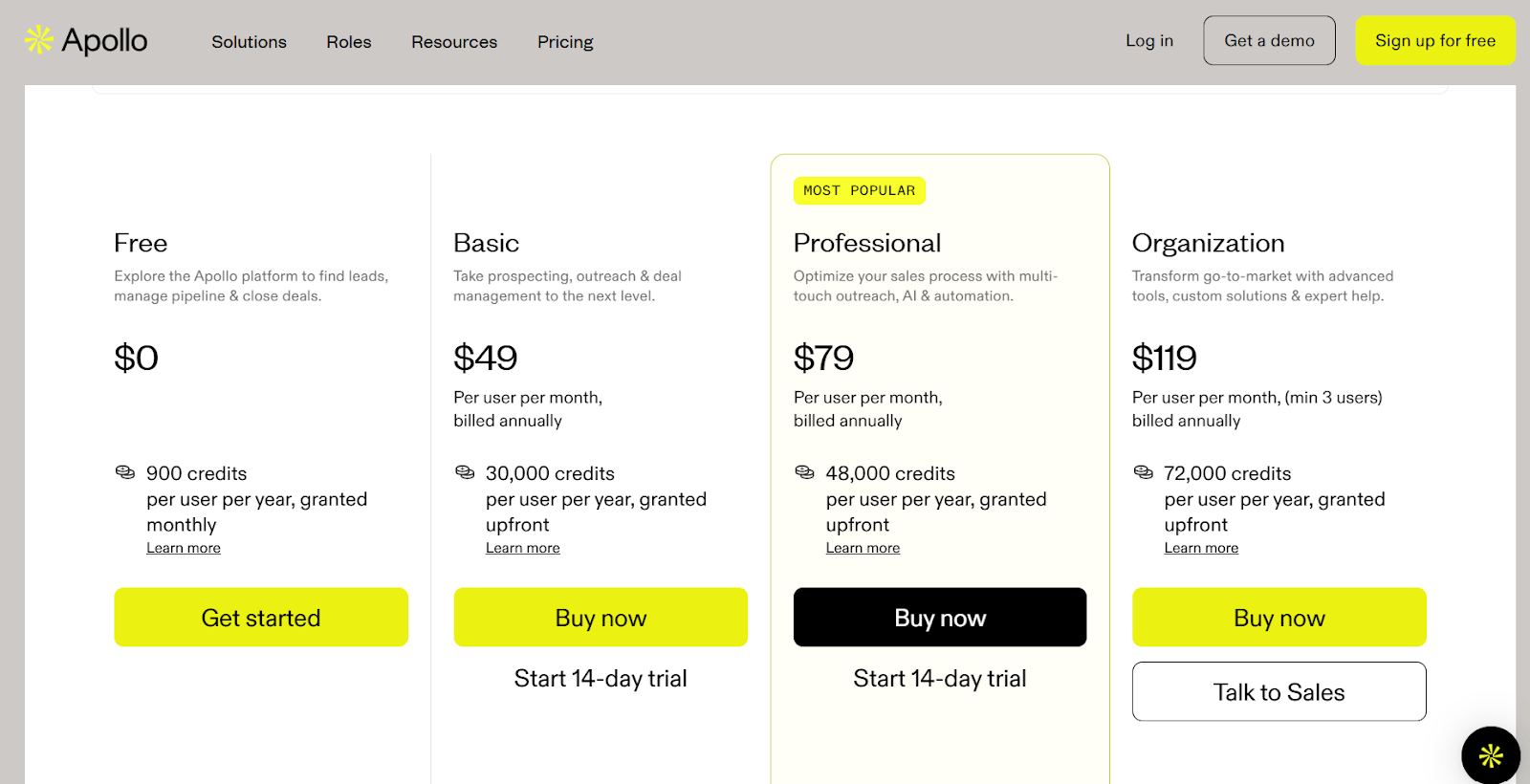
Task: Open Learn more under Organization credits
Action: 1201,548
